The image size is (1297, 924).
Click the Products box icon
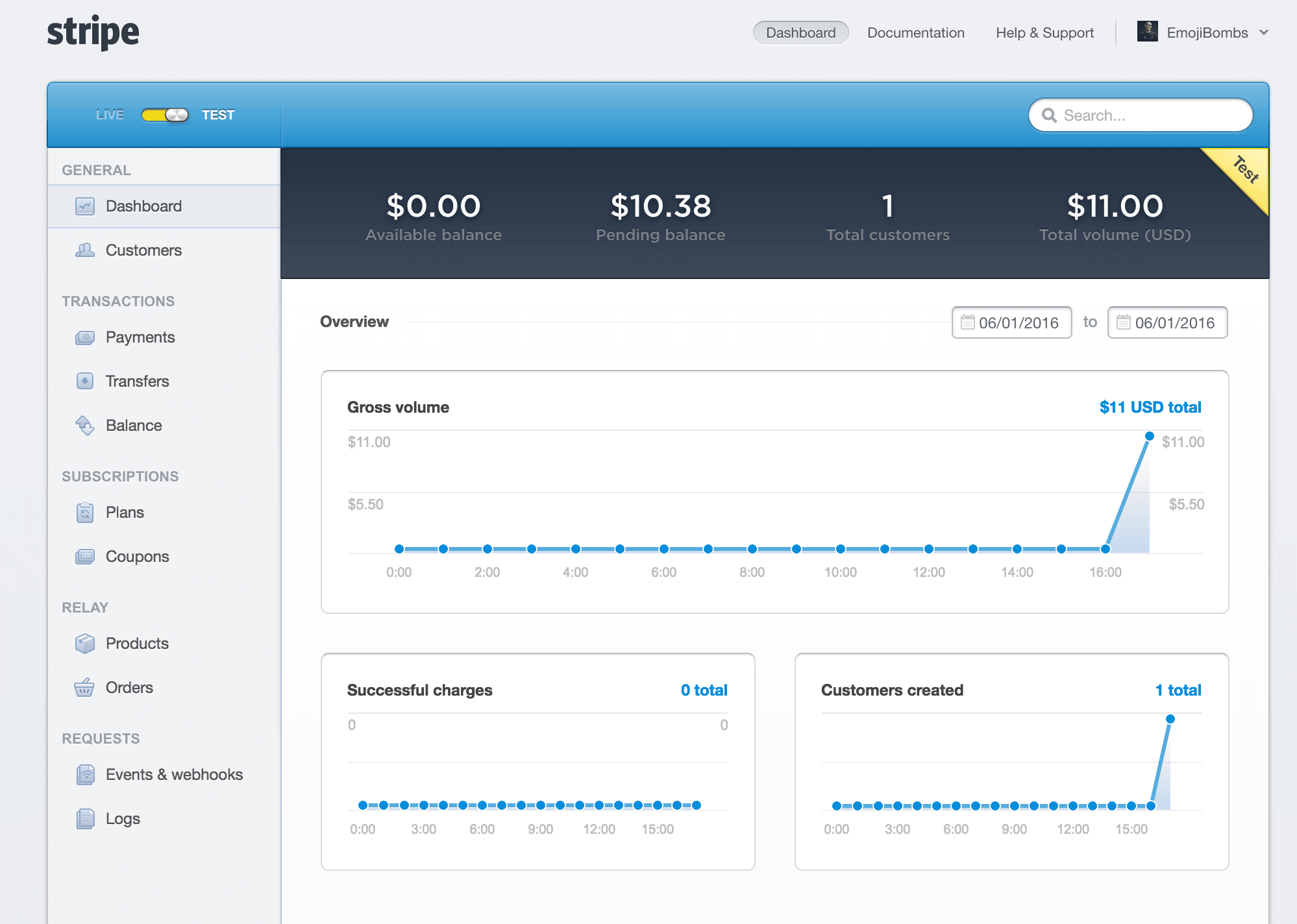pos(85,644)
